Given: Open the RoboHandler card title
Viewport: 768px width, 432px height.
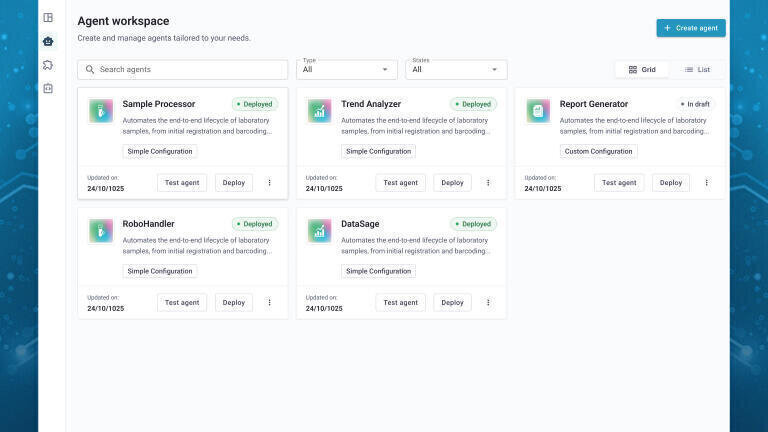Looking at the screenshot, I should (148, 224).
